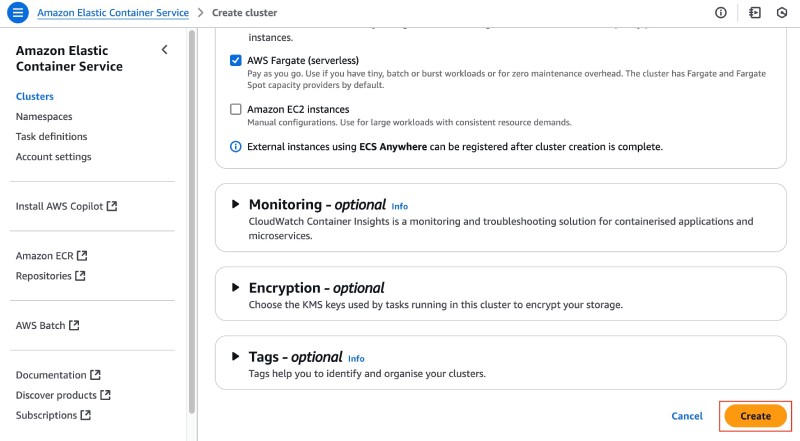
Task: Open the Subscriptions link
Action: (46, 415)
